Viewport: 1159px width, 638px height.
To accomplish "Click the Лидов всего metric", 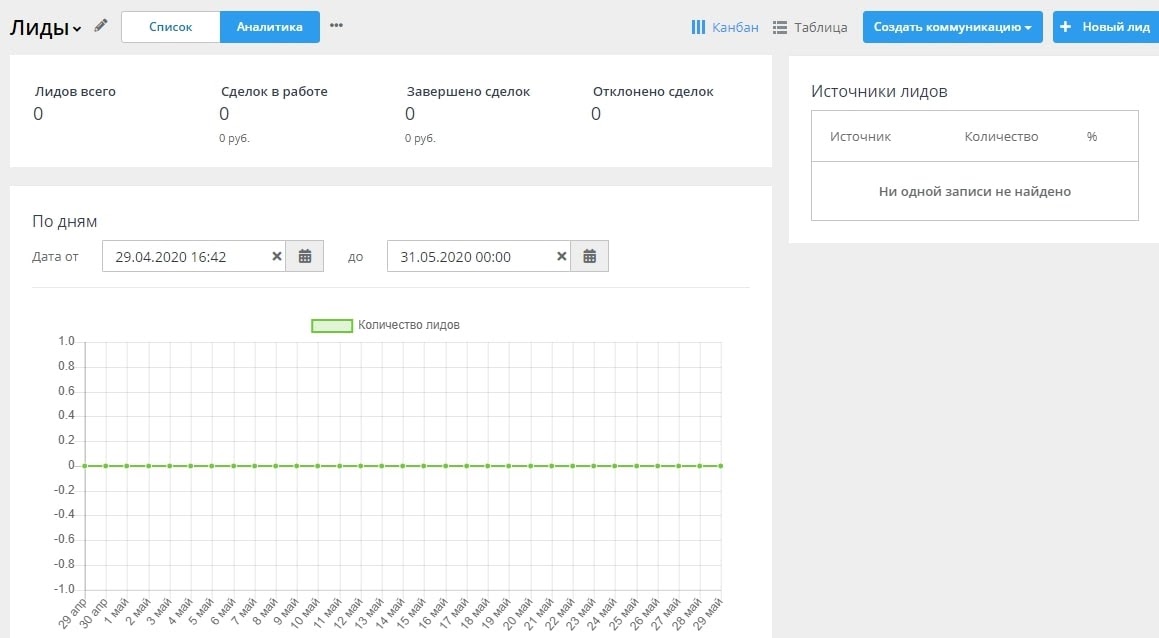I will (75, 92).
